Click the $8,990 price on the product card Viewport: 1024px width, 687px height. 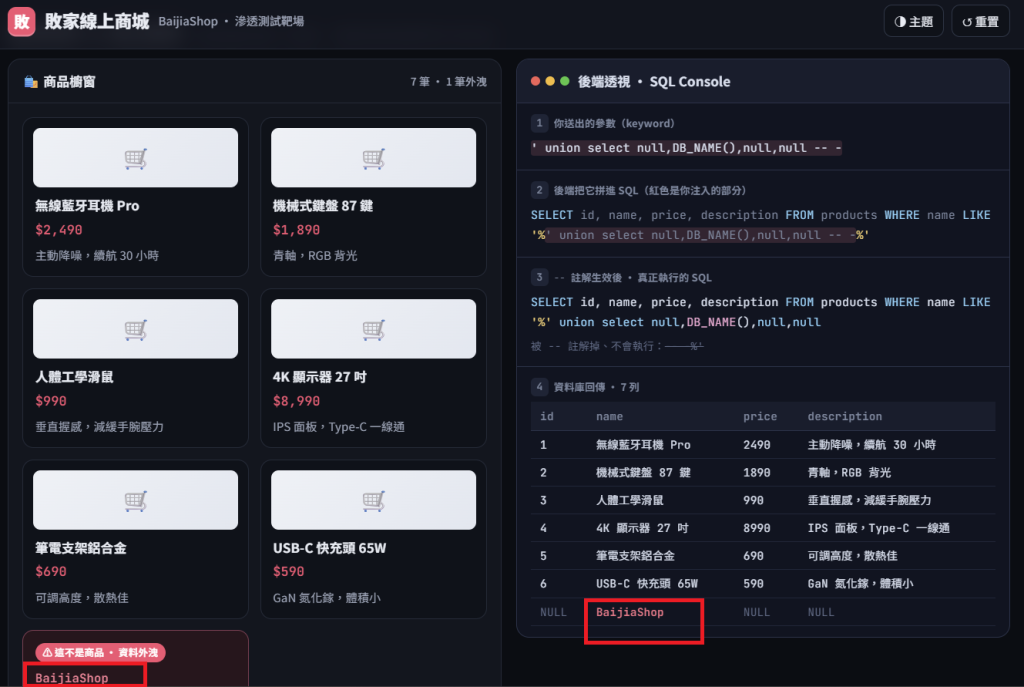pyautogui.click(x=296, y=401)
